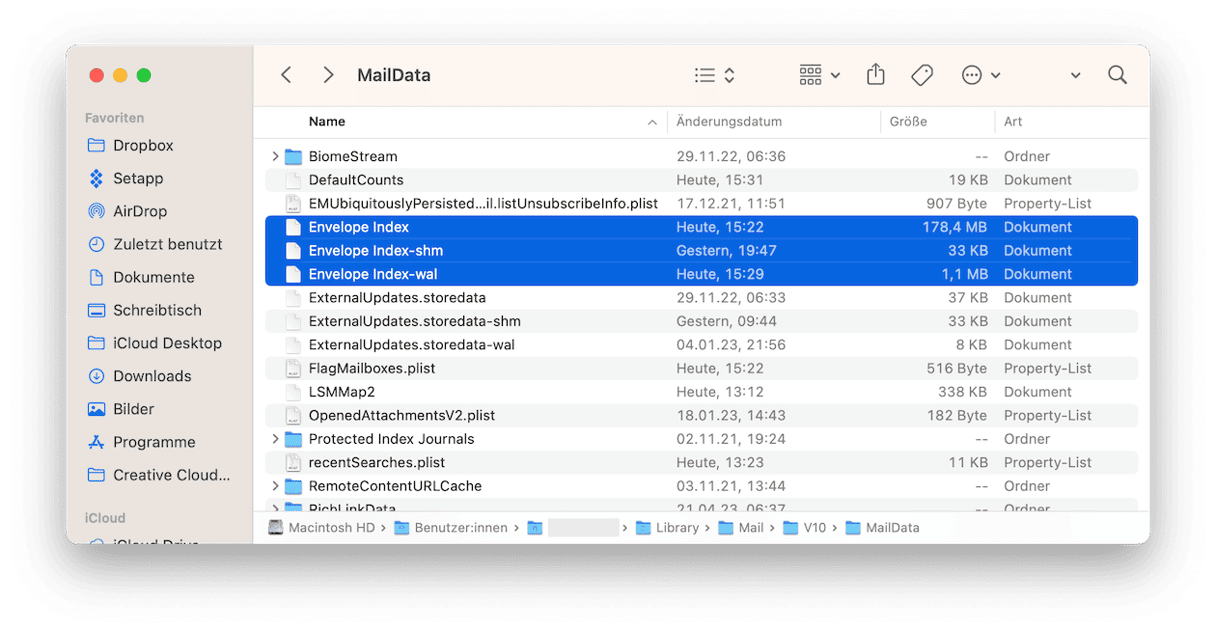Open the search magnifier icon

1117,76
